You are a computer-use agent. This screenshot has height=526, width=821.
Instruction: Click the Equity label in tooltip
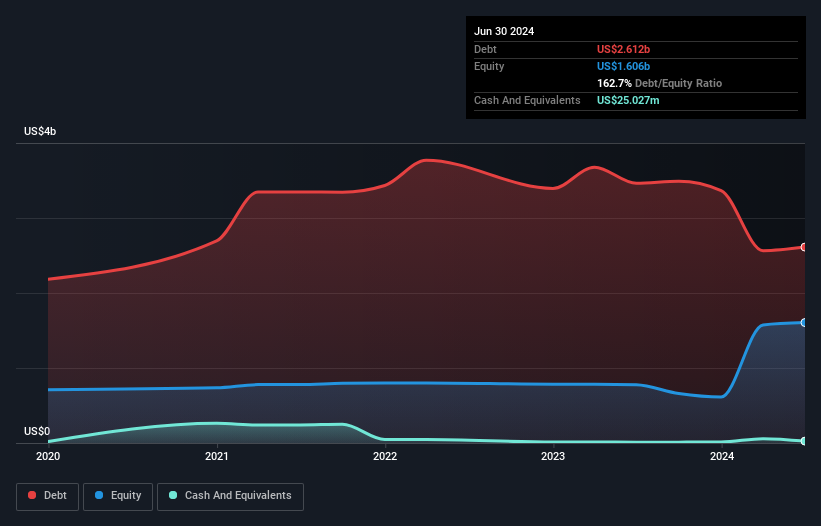click(x=489, y=66)
